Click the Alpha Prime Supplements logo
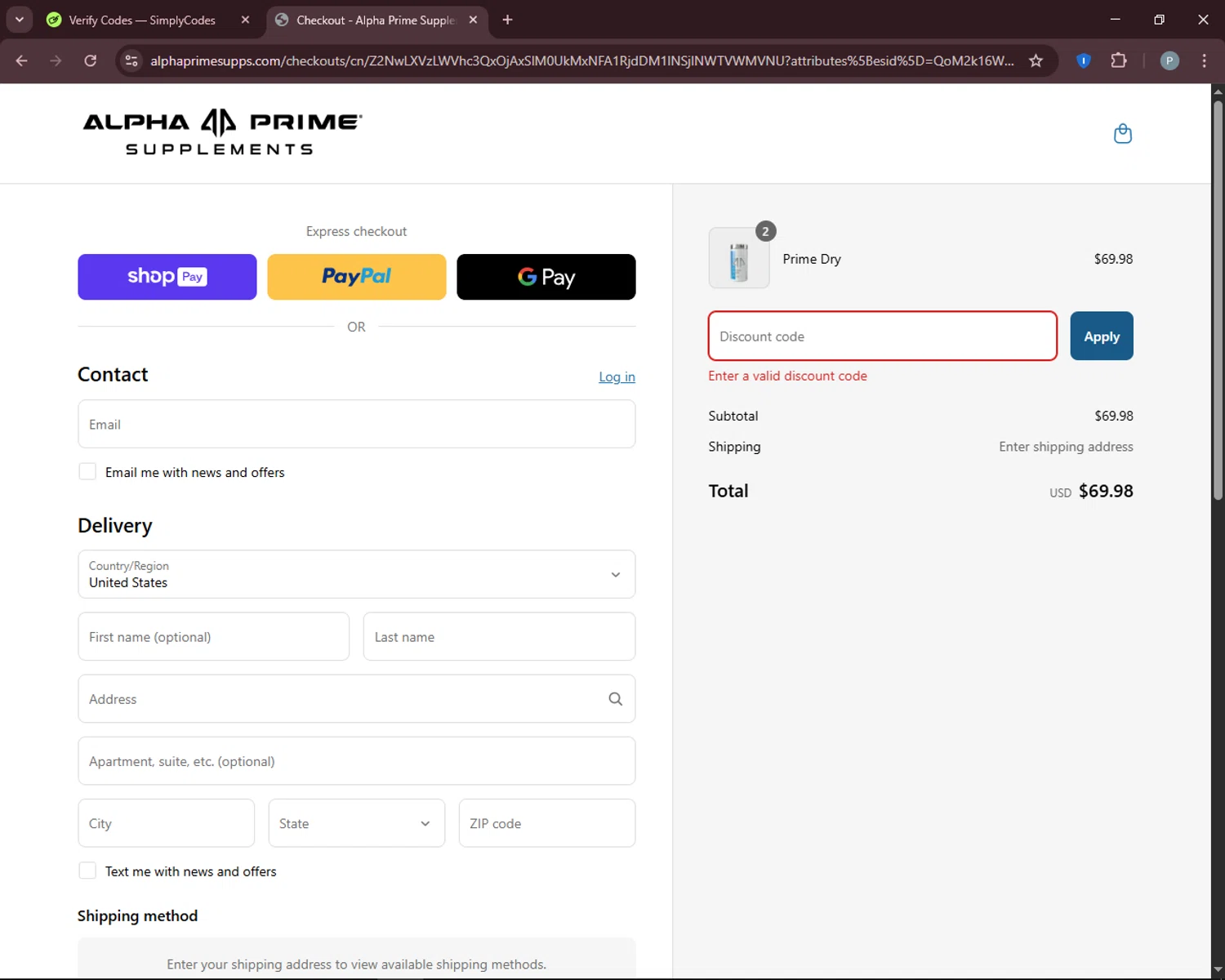Viewport: 1225px width, 980px height. point(222,132)
